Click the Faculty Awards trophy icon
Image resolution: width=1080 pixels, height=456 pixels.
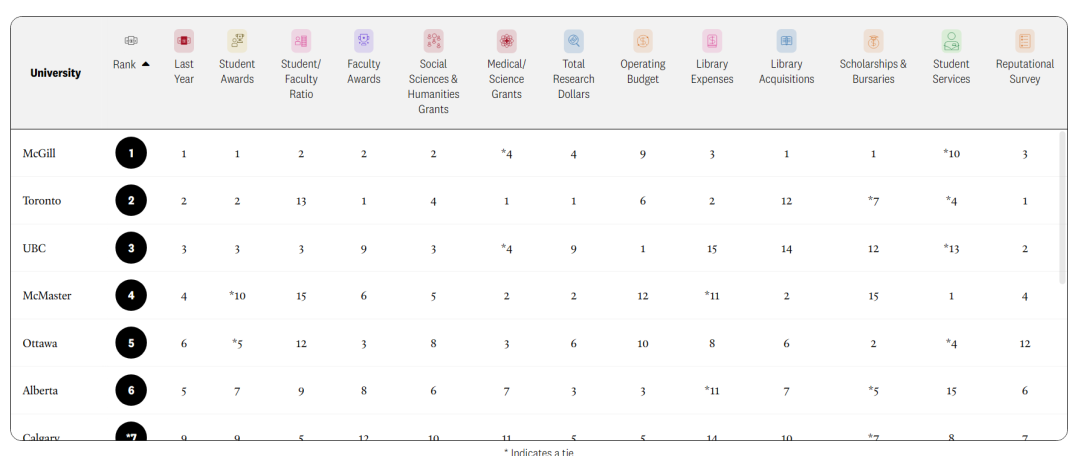click(x=364, y=41)
